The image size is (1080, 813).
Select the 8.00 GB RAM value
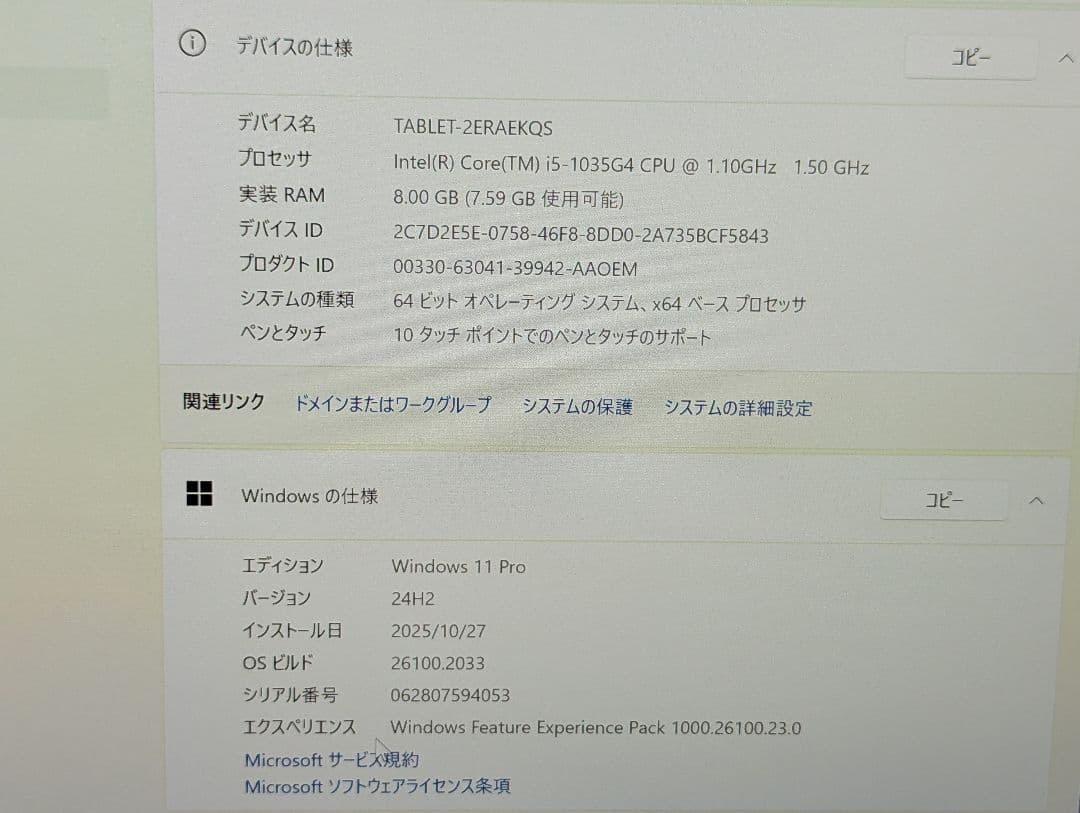(x=508, y=198)
